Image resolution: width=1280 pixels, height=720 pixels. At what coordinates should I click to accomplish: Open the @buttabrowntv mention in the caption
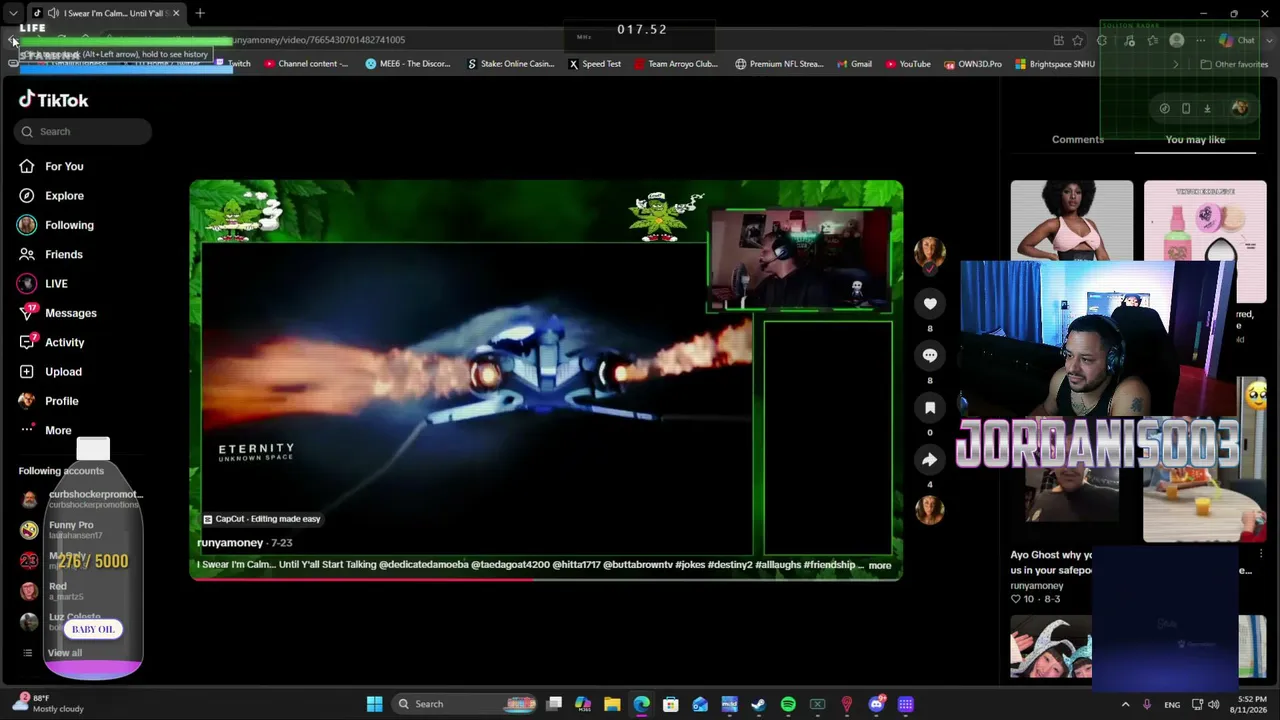(637, 565)
